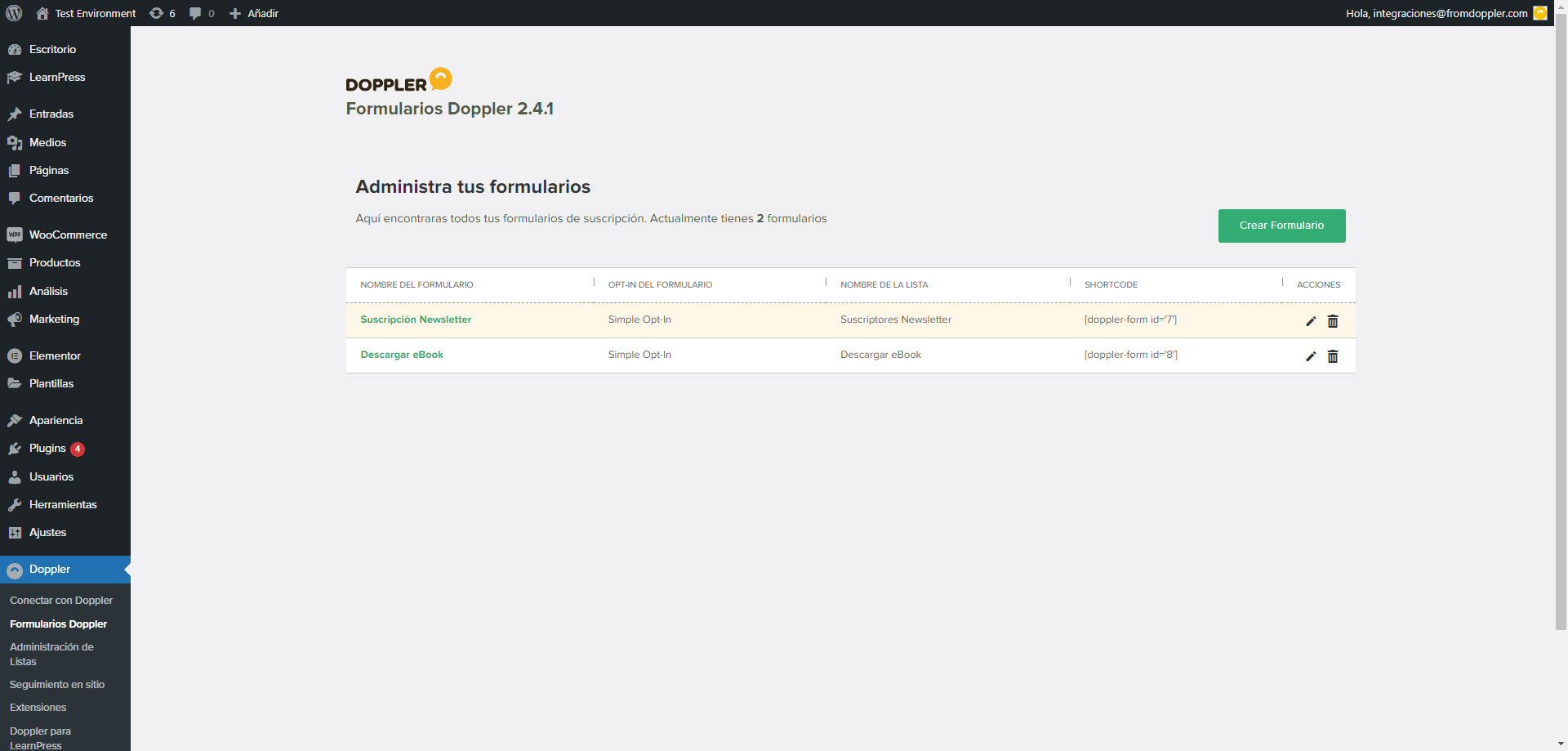Delete the Suscripción Newsletter form with trash icon
Image resolution: width=1568 pixels, height=751 pixels.
1333,321
